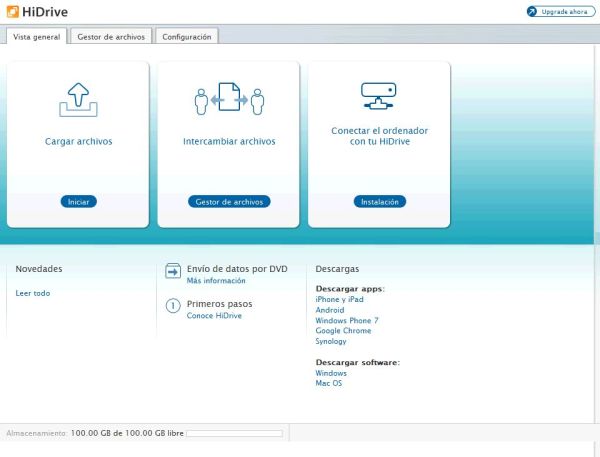Click the computer network connection icon
This screenshot has width=600, height=457.
[x=378, y=96]
